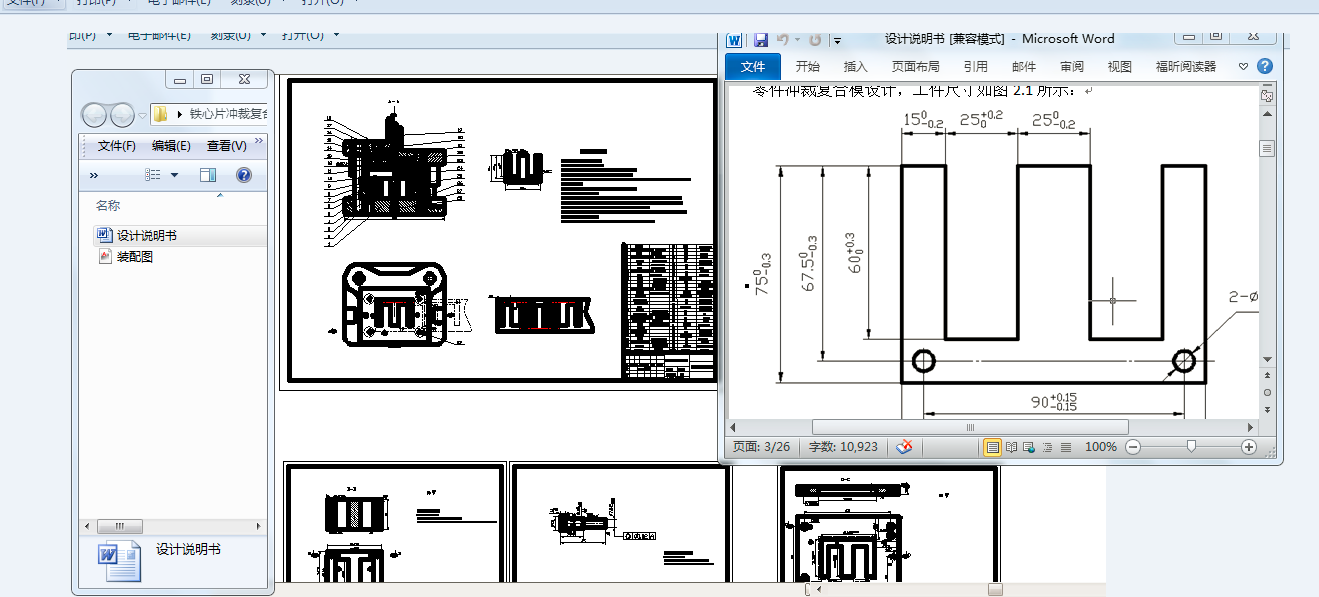Viewport: 1319px width, 597px height.
Task: Open the view options dropdown arrow
Action: pos(174,175)
